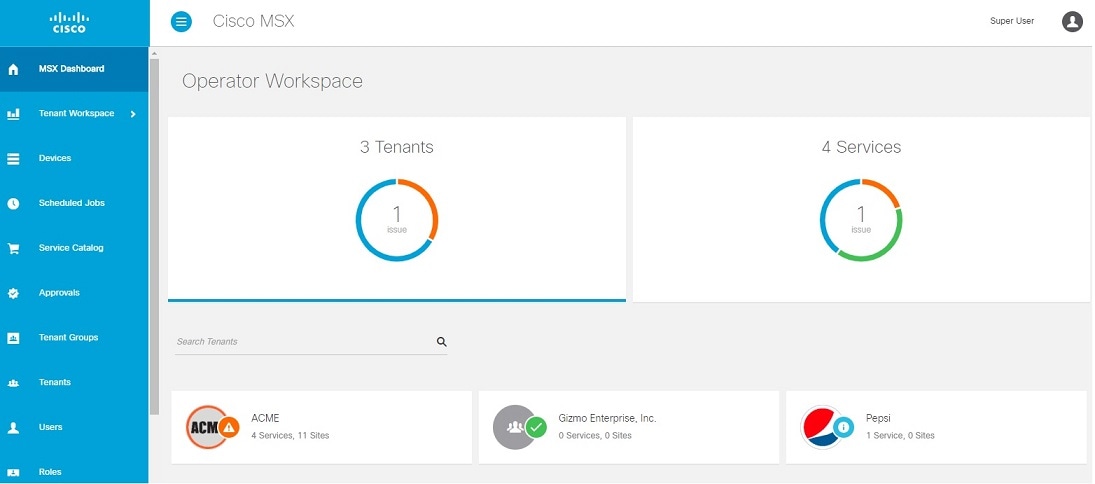The height and width of the screenshot is (484, 1095).
Task: Open Users menu item
Action: click(74, 427)
